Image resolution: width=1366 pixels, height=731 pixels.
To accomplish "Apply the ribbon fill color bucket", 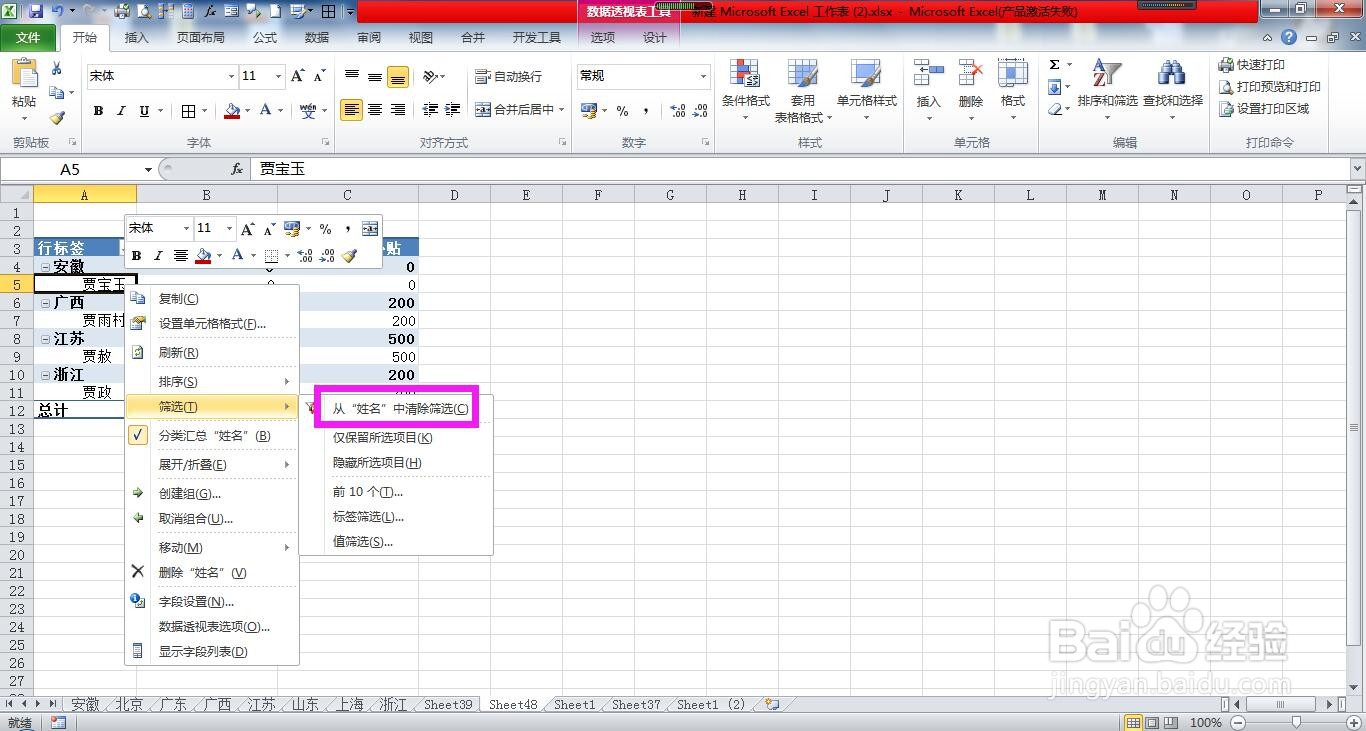I will (232, 111).
